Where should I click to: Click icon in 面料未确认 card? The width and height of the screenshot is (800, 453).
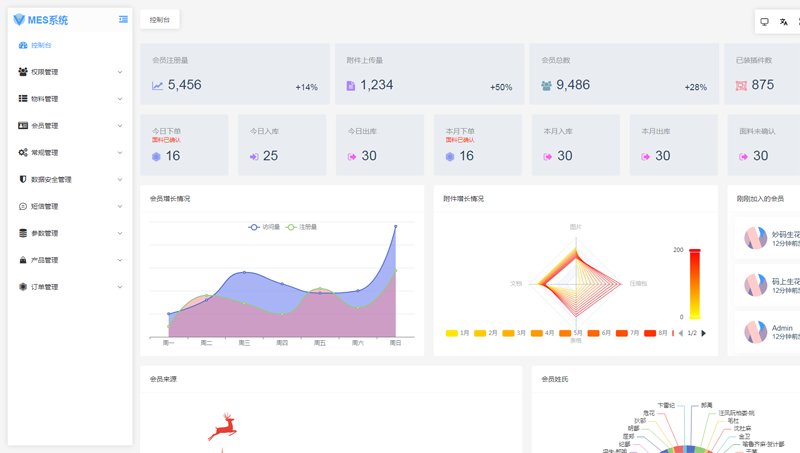(x=743, y=157)
